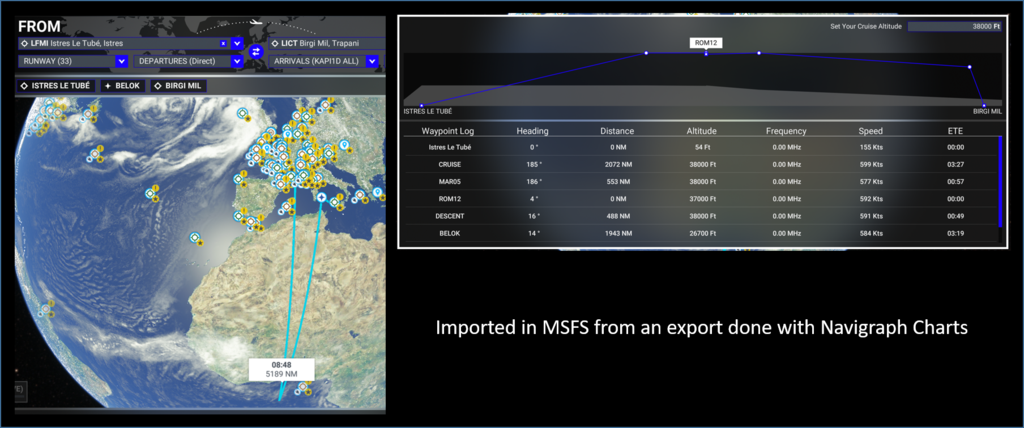Click the 03:19 ETE cell
This screenshot has width=1024, height=428.
pyautogui.click(x=955, y=233)
